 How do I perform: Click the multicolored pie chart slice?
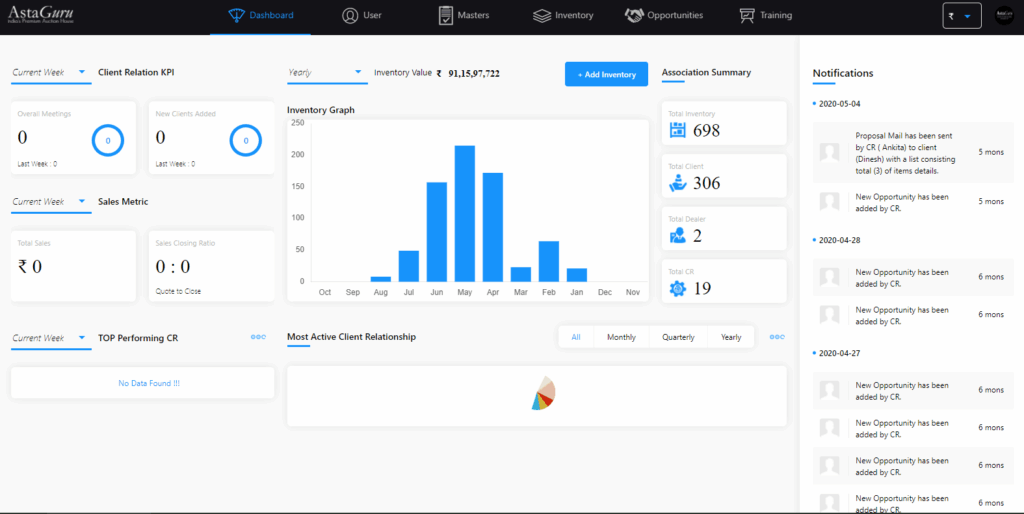click(543, 394)
